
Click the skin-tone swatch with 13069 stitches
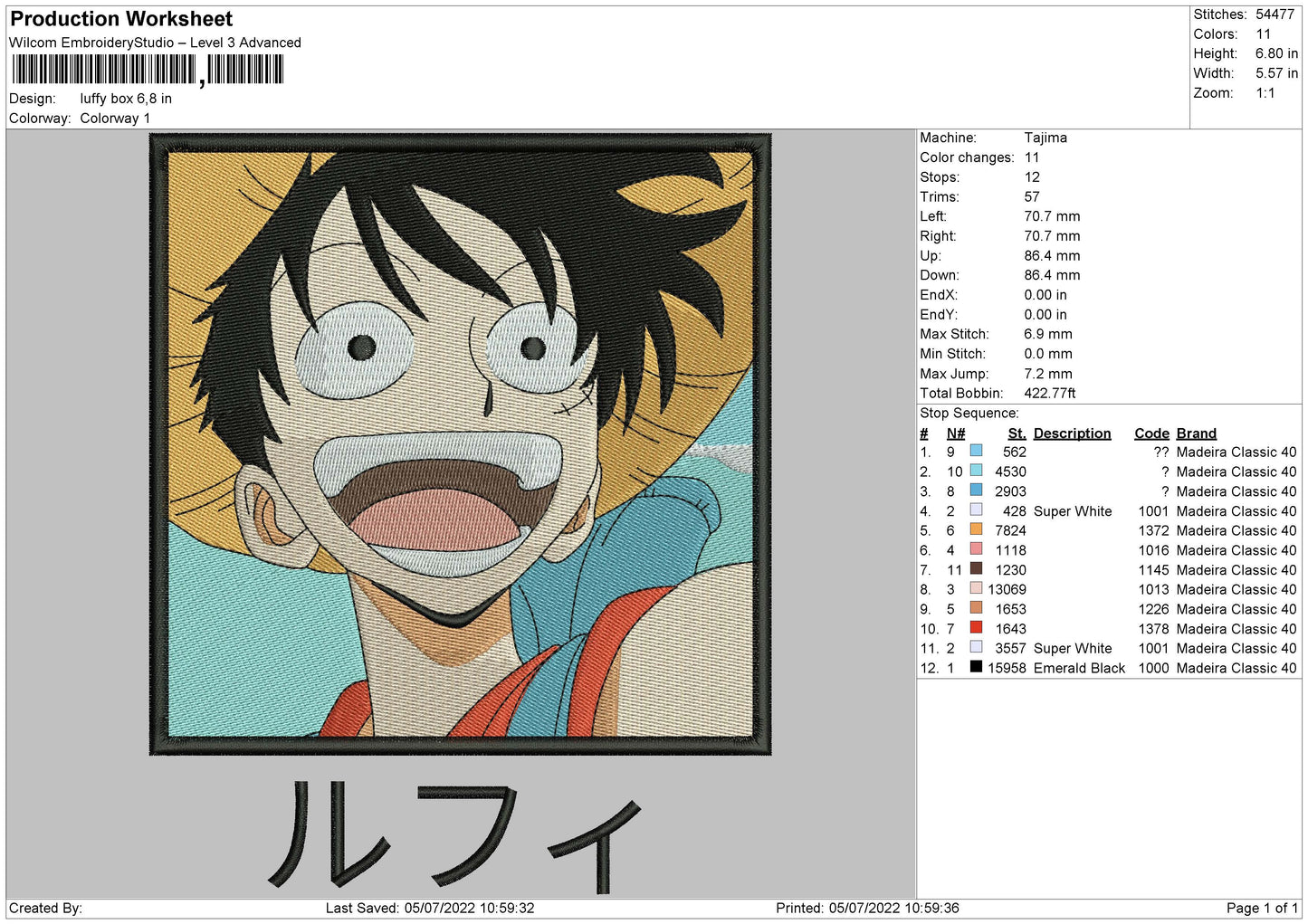tap(976, 588)
